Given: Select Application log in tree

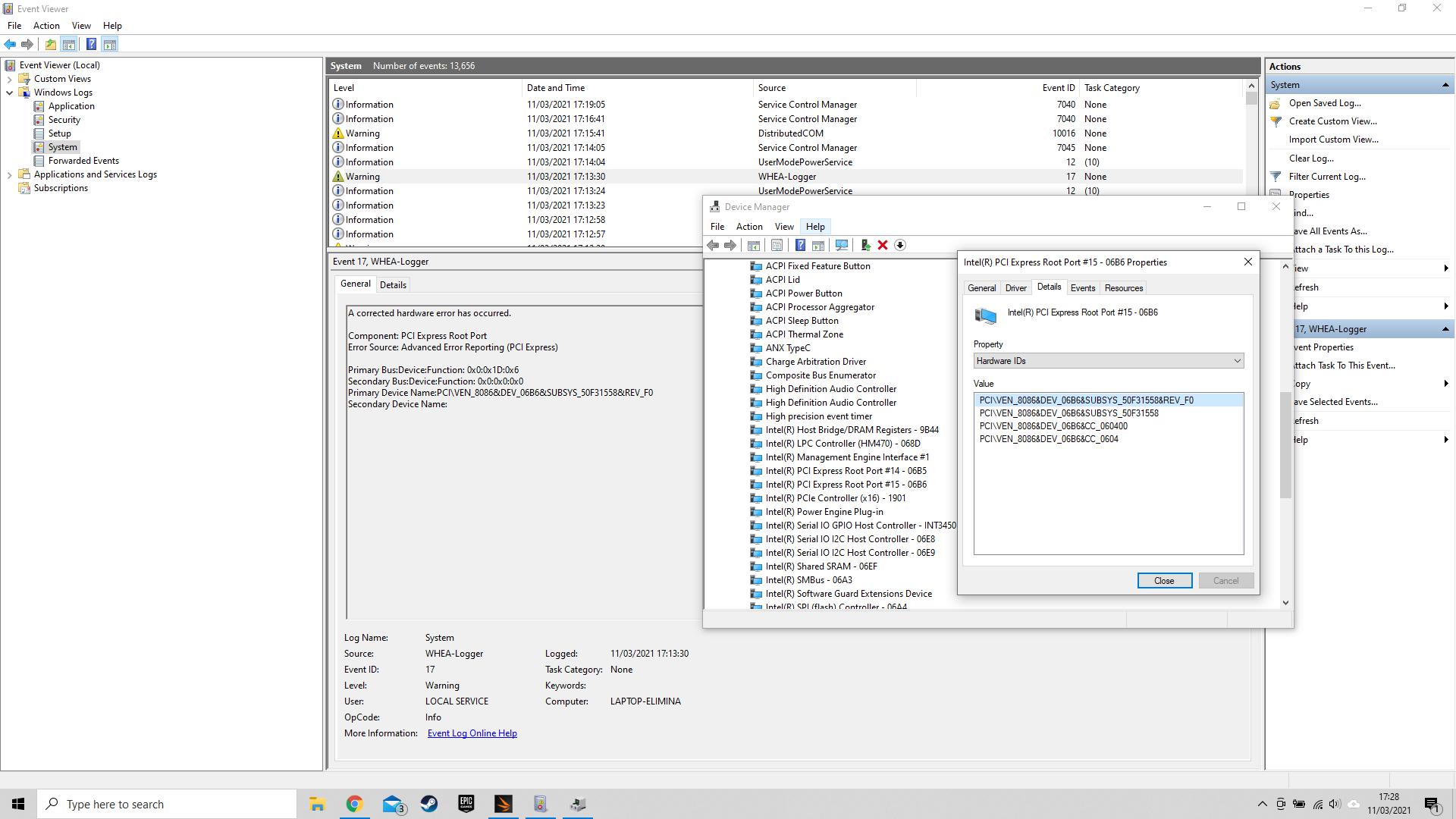Looking at the screenshot, I should tap(71, 106).
